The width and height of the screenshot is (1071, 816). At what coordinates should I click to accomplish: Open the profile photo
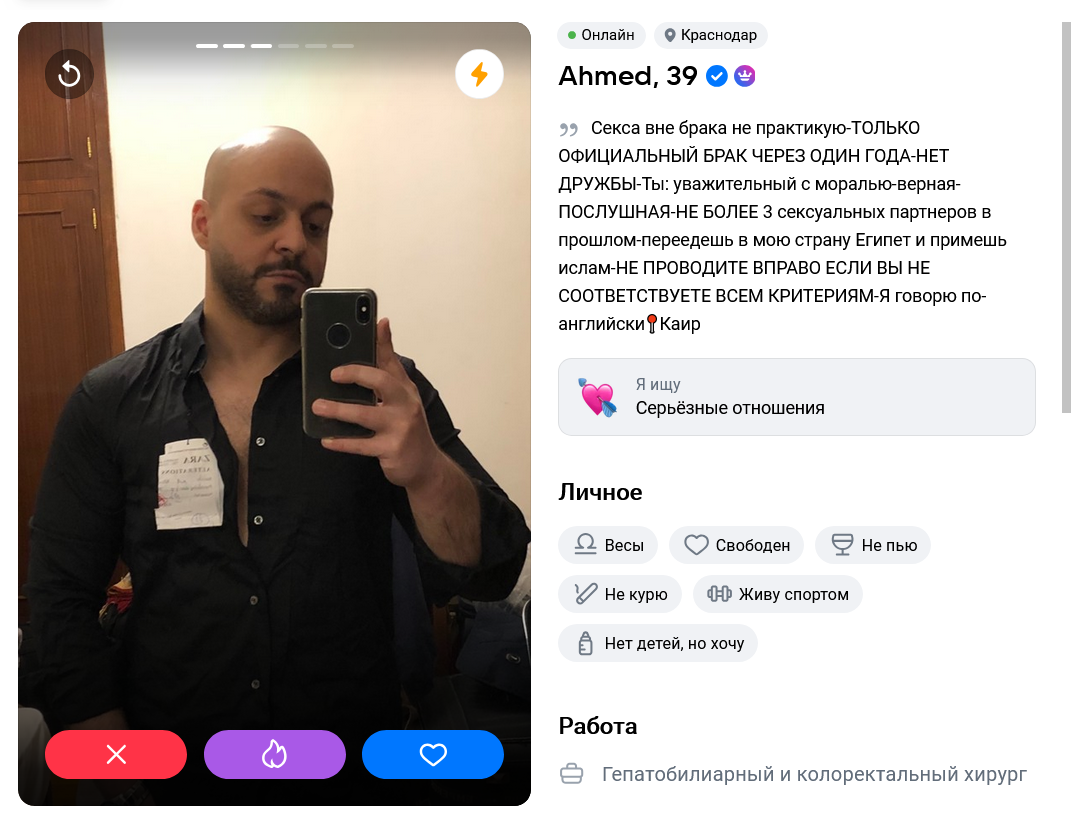coord(275,410)
